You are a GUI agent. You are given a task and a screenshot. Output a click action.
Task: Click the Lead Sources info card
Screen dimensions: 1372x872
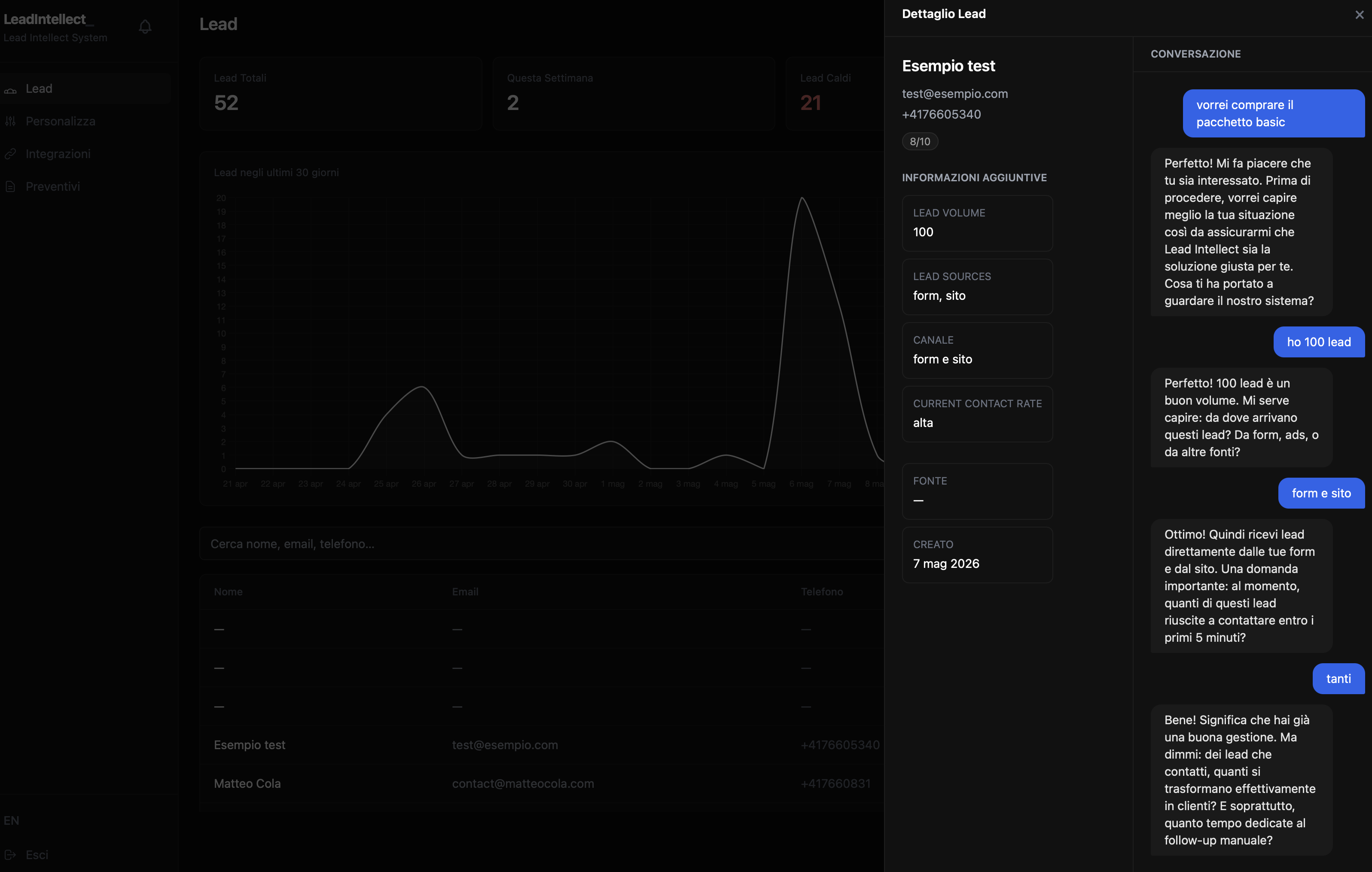coord(977,287)
